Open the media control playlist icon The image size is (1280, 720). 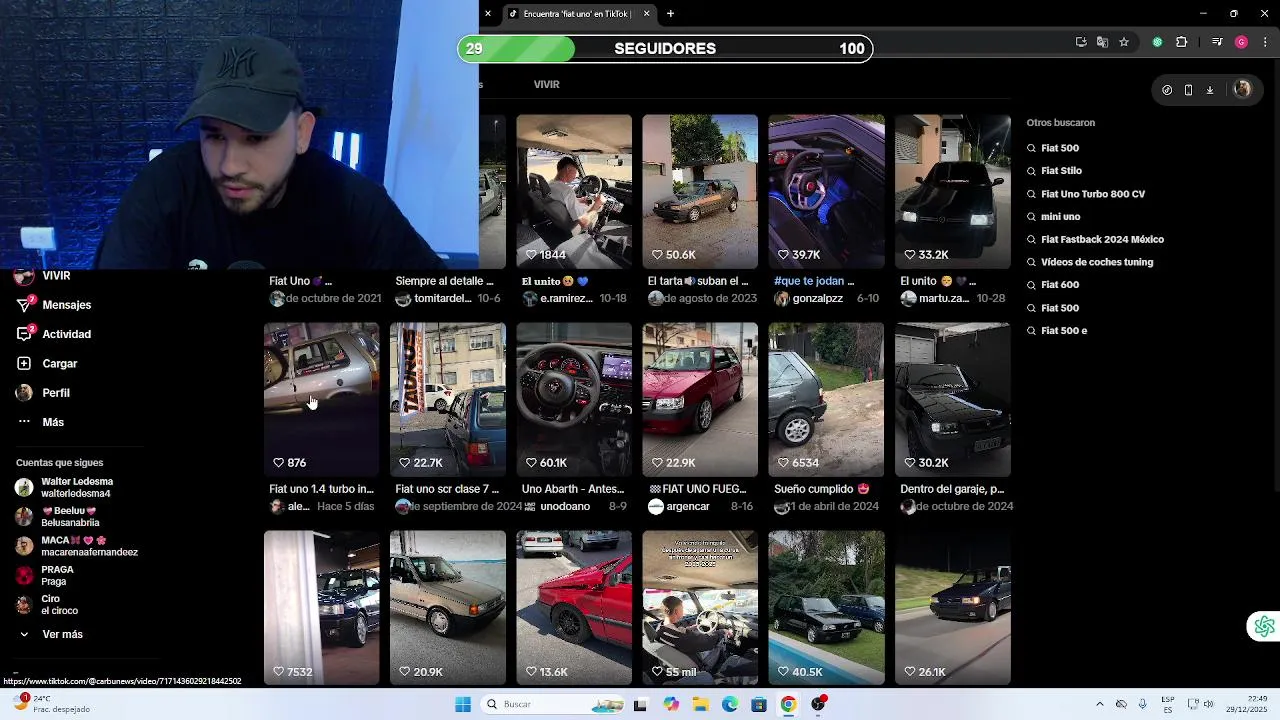tap(1217, 42)
